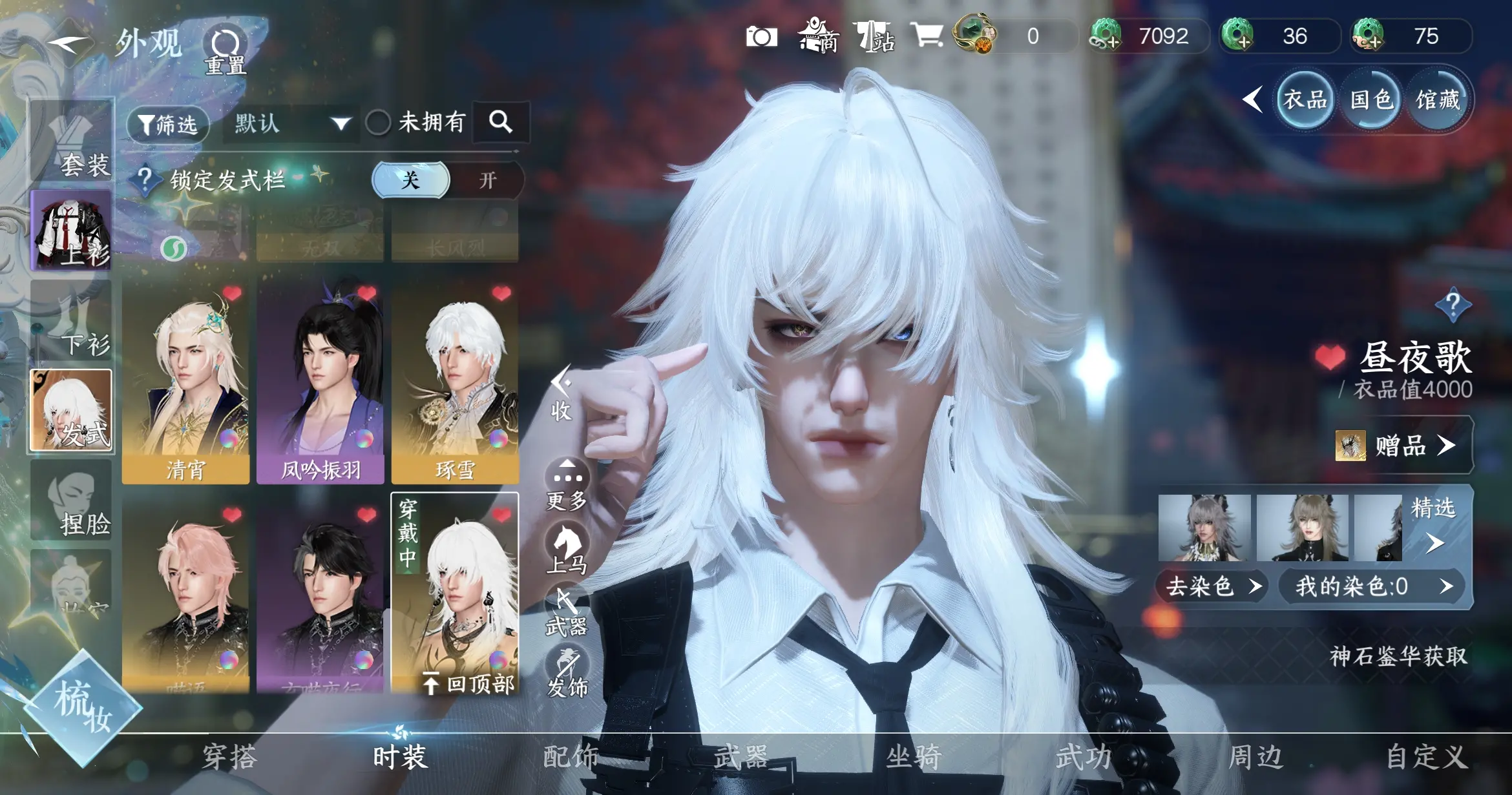Select the 套装 sidebar category
Screen dimensions: 1512x795
(x=71, y=141)
